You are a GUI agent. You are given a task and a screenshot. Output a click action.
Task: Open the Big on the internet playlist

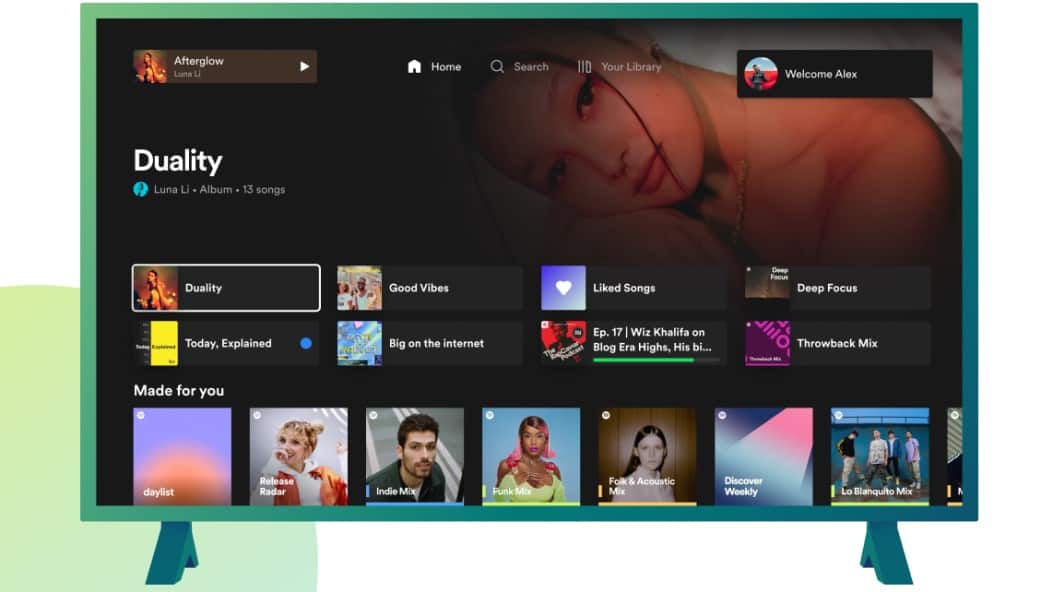pos(430,343)
